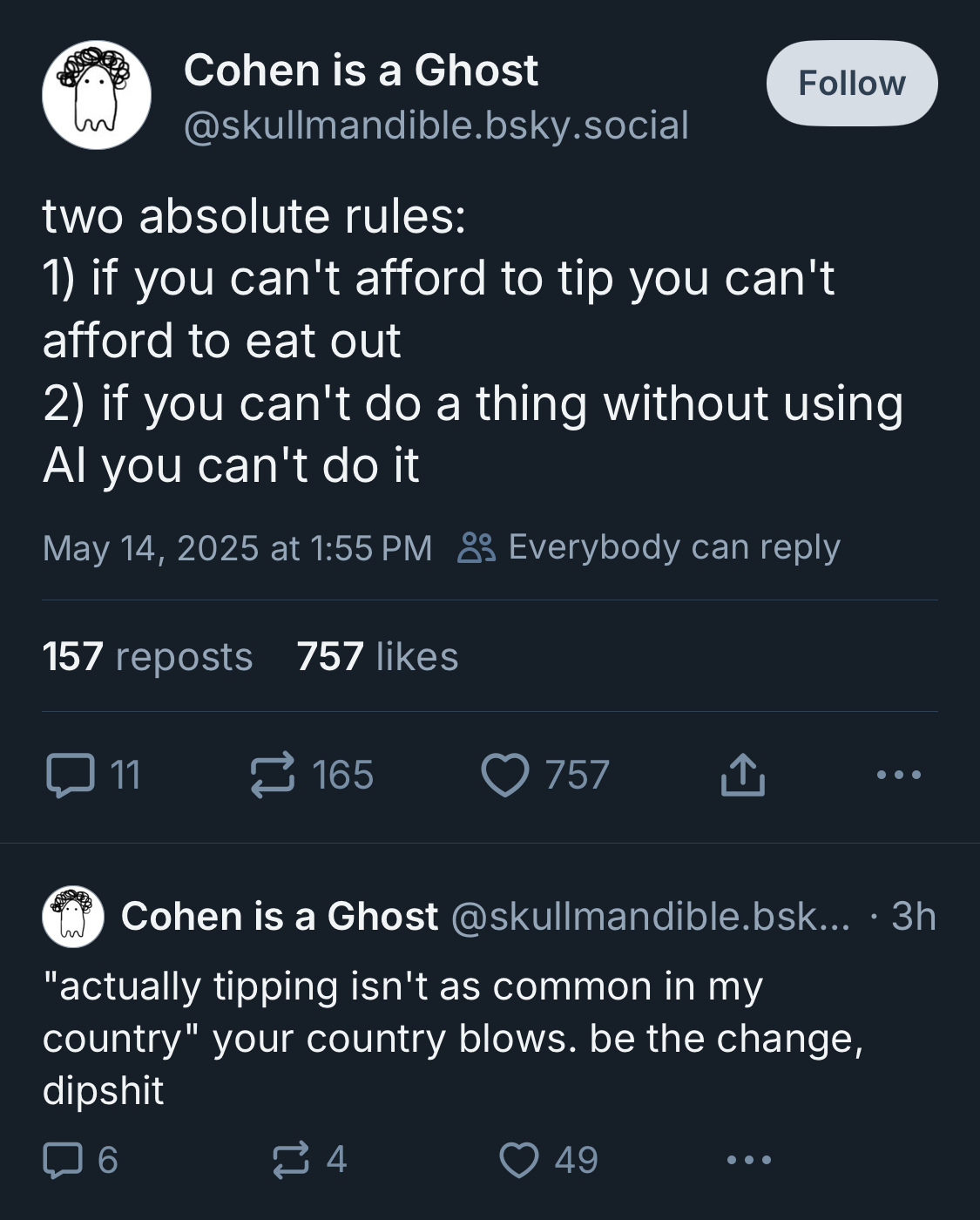Reply to the tipping comment via icon
This screenshot has width=980, height=1220.
pyautogui.click(x=61, y=1160)
